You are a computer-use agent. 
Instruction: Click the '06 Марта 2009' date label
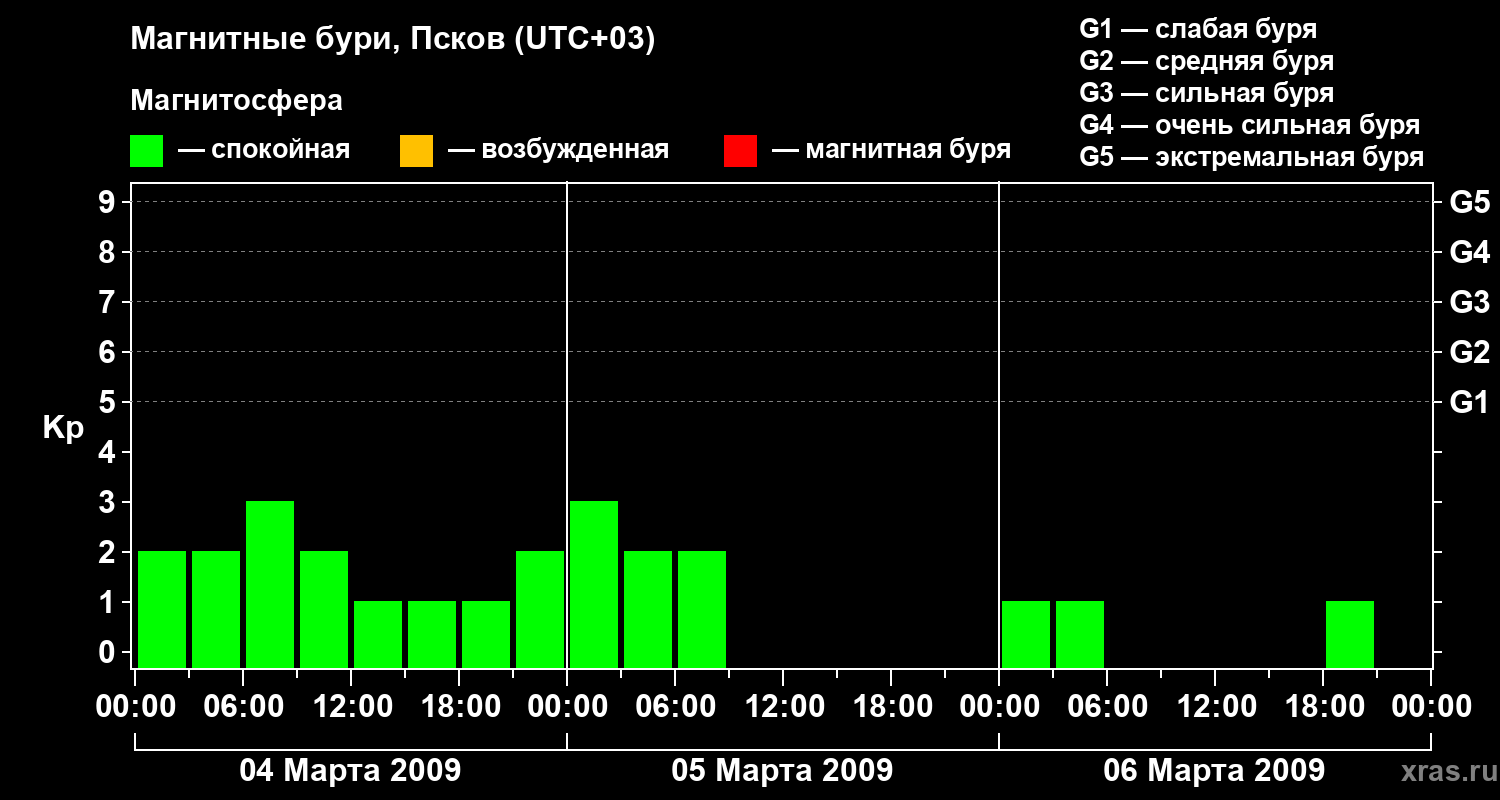1214,771
